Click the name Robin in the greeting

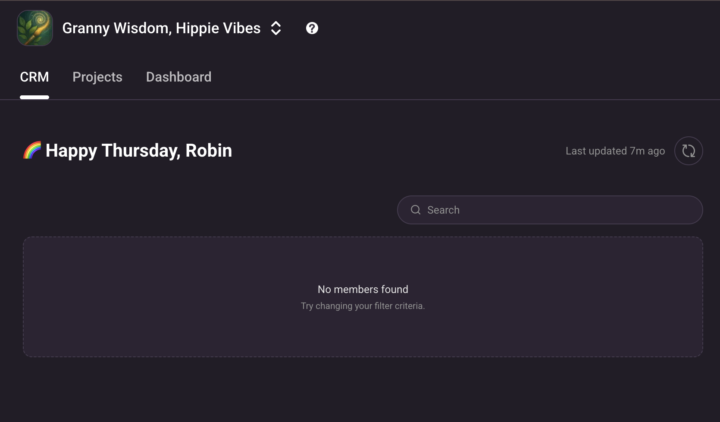coord(209,151)
